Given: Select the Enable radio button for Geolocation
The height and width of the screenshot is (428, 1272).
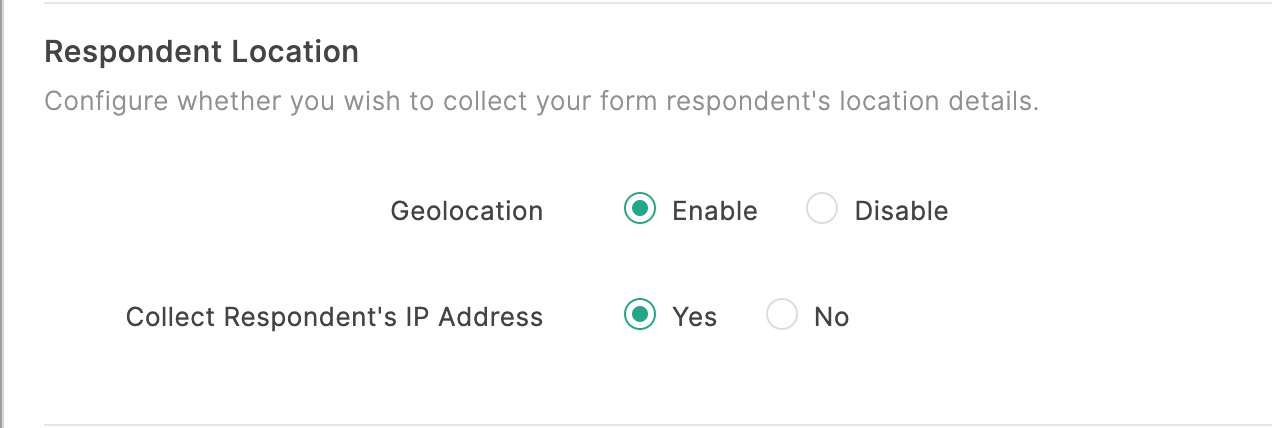Looking at the screenshot, I should (x=639, y=210).
